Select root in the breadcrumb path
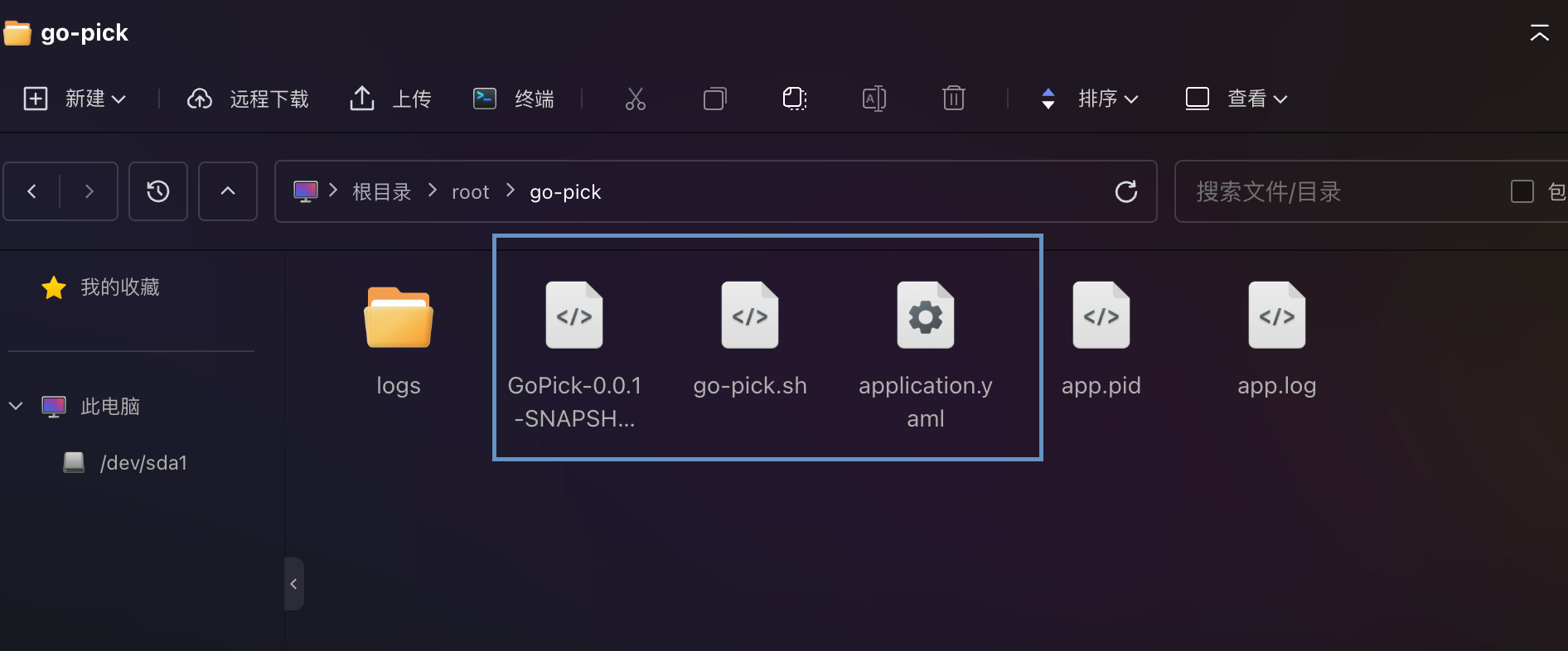Image resolution: width=1568 pixels, height=651 pixels. coord(471,192)
